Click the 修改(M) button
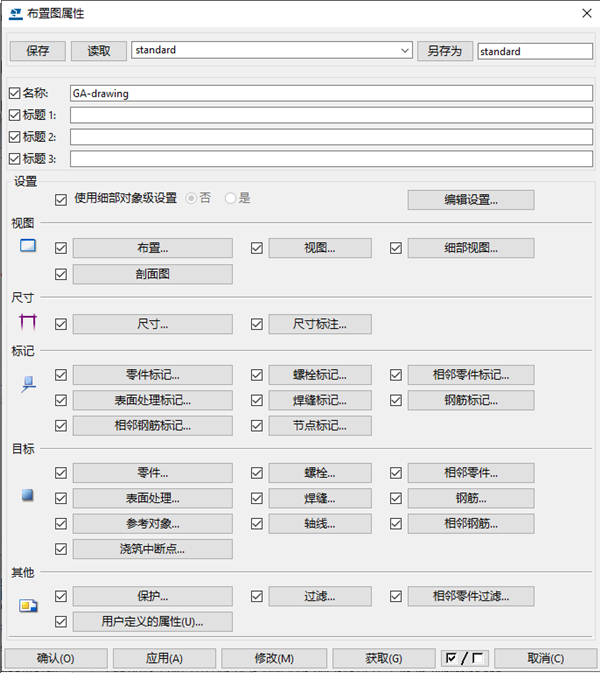This screenshot has width=600, height=673. [274, 658]
